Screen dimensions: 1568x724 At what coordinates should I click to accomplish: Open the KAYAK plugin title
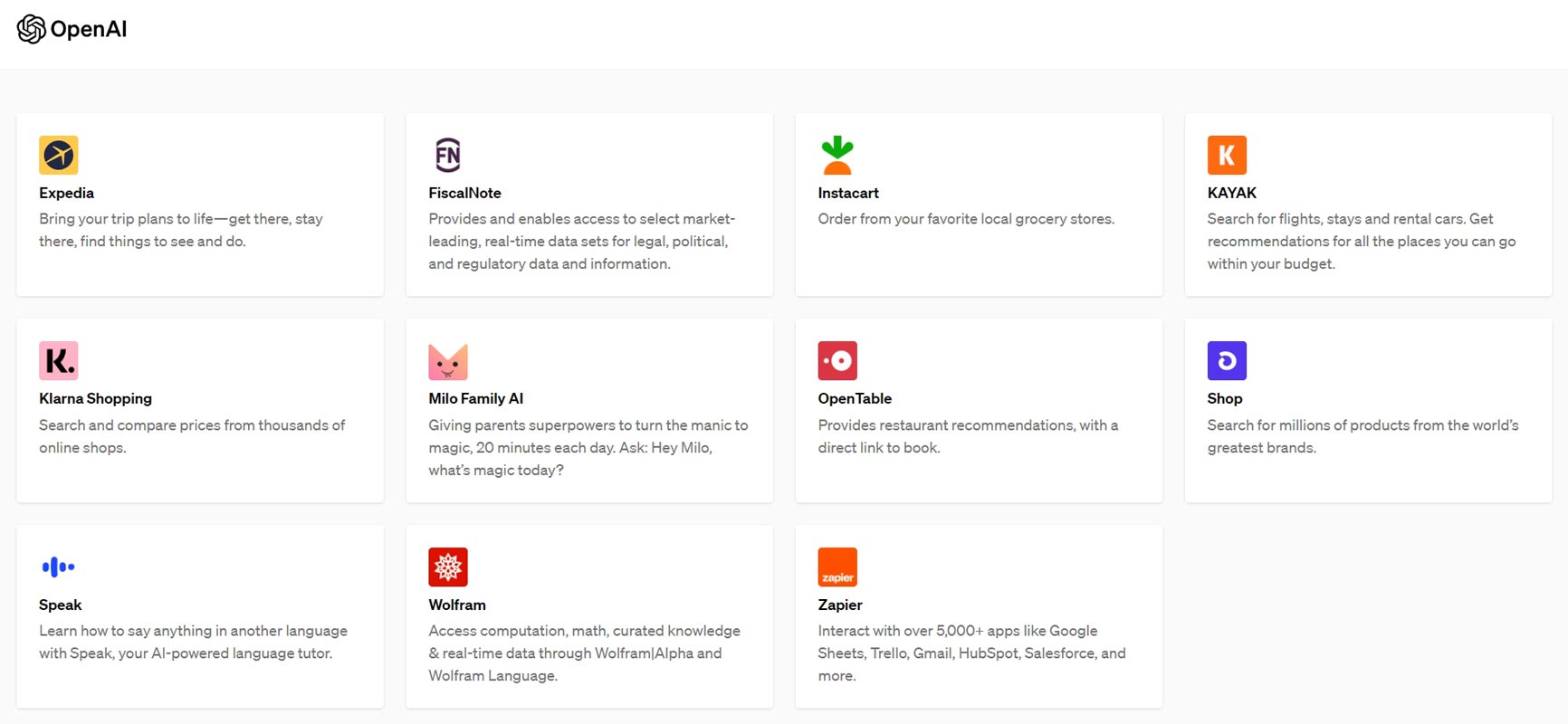pyautogui.click(x=1231, y=193)
